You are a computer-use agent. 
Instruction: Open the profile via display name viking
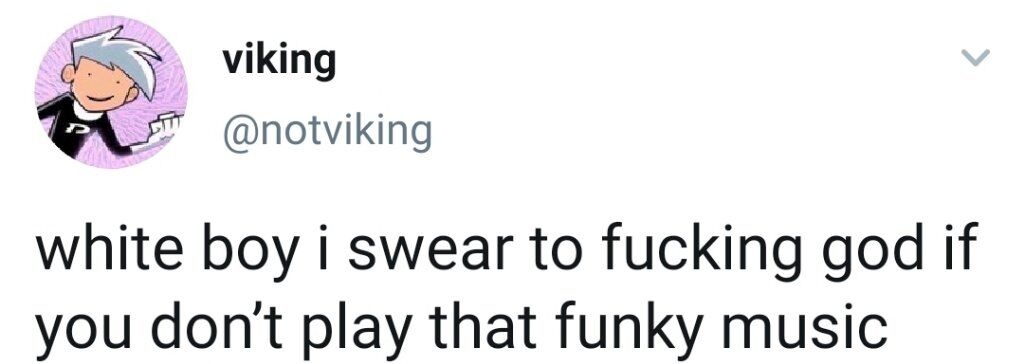pyautogui.click(x=279, y=63)
